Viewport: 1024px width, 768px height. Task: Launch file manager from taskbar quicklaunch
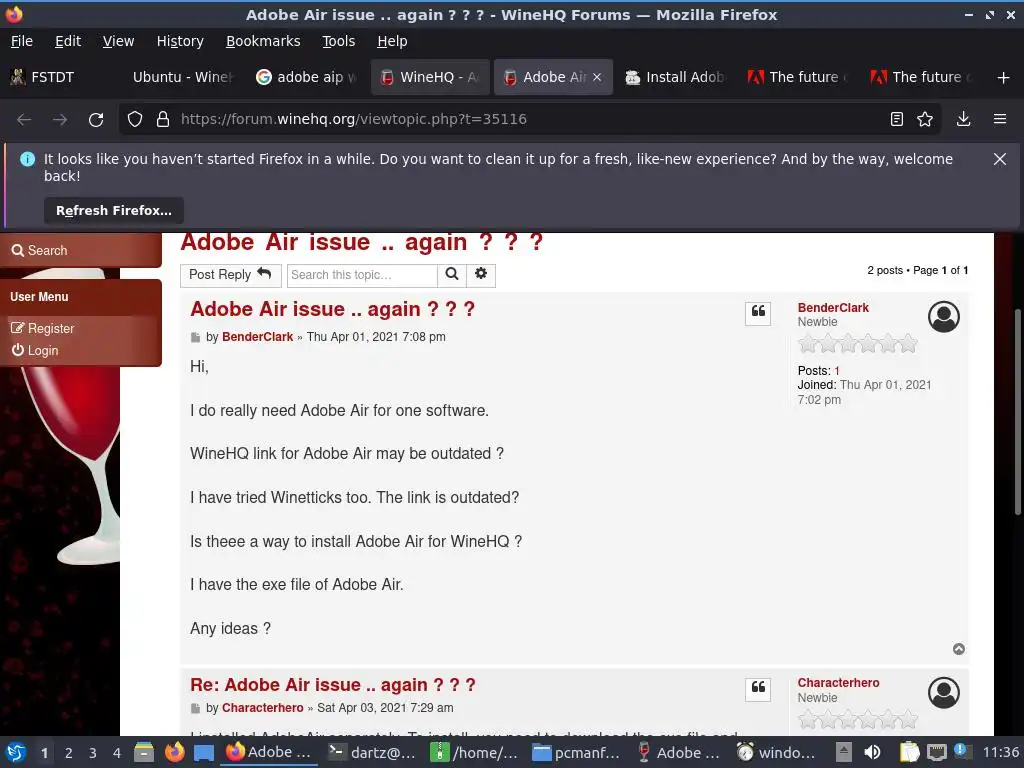pyautogui.click(x=144, y=753)
